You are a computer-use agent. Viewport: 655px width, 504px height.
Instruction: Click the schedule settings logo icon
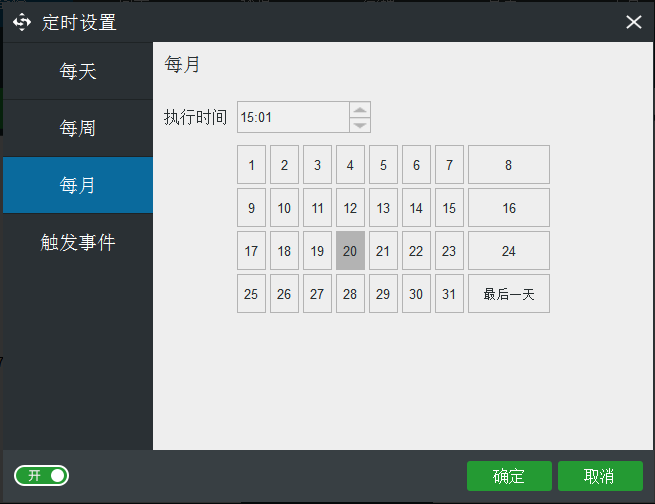pos(22,22)
